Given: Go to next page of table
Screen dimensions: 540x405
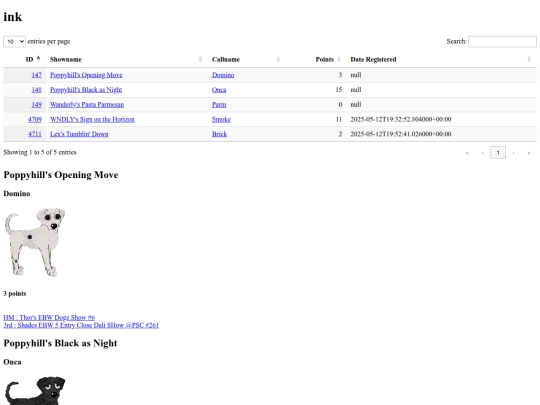Looking at the screenshot, I should coord(513,153).
